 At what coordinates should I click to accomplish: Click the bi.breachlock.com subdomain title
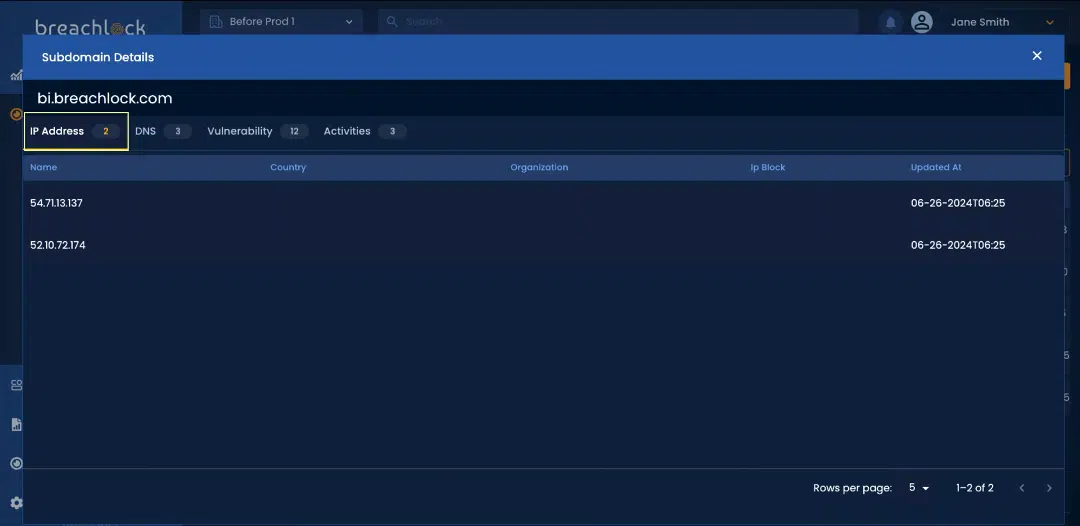pos(105,98)
